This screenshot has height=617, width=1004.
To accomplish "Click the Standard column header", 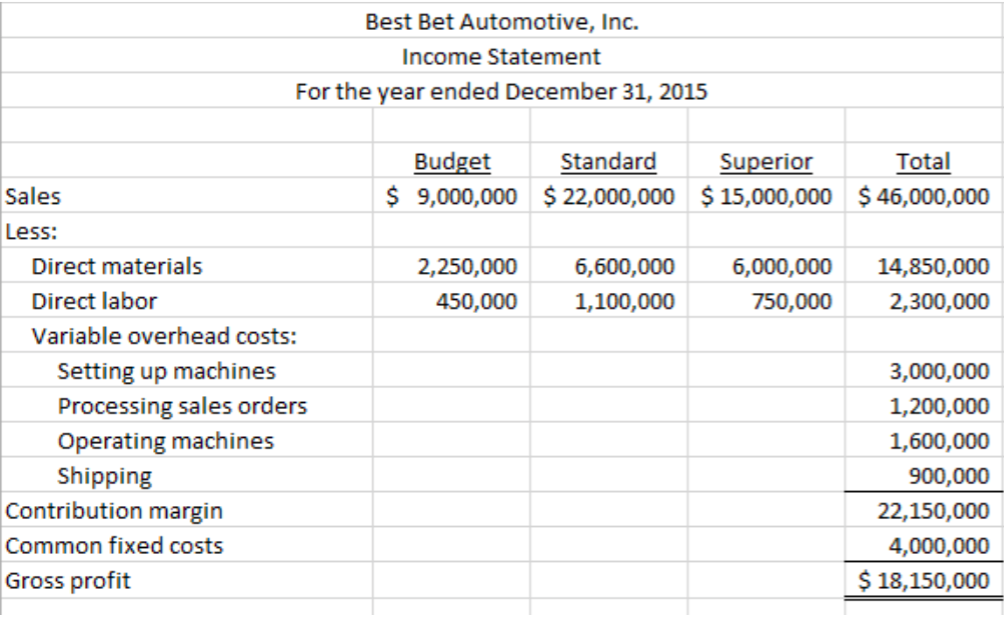I will (x=608, y=162).
